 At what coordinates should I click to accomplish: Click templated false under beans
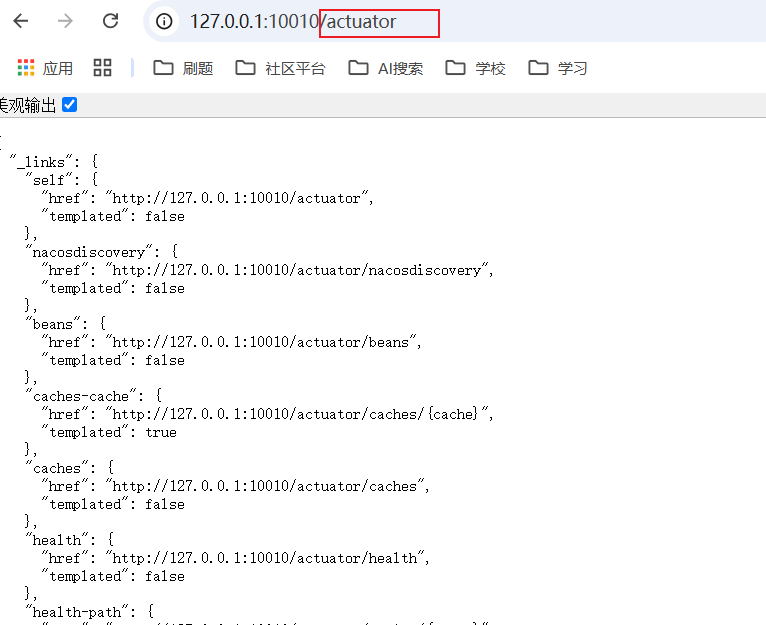pyautogui.click(x=113, y=360)
